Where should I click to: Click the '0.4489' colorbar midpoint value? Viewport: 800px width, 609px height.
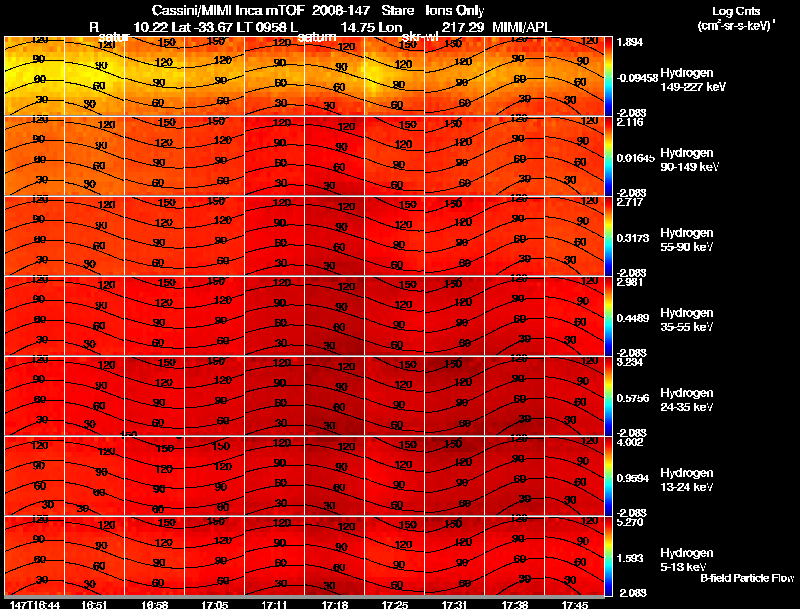[x=633, y=318]
